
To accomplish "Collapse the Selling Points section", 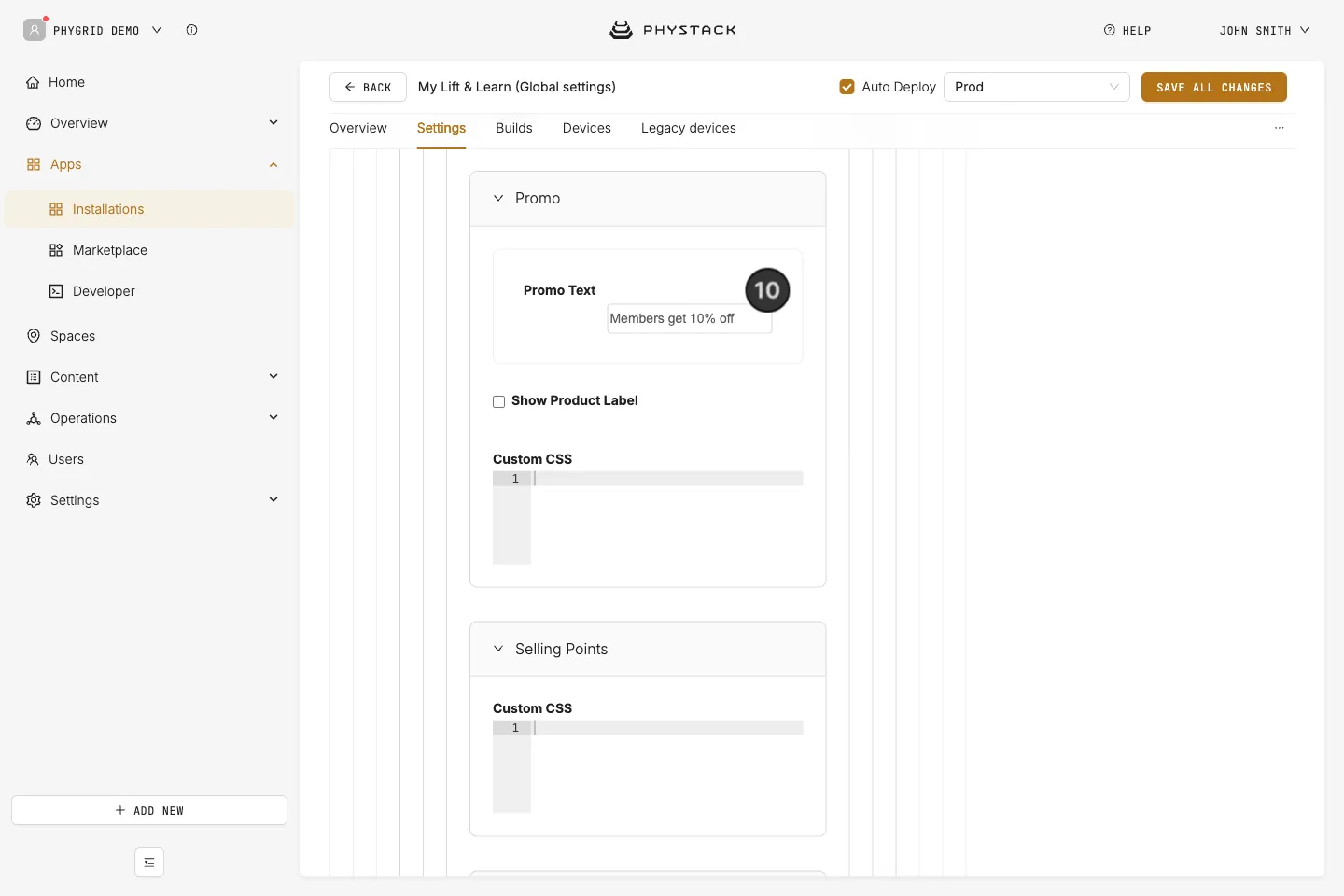I will (498, 649).
